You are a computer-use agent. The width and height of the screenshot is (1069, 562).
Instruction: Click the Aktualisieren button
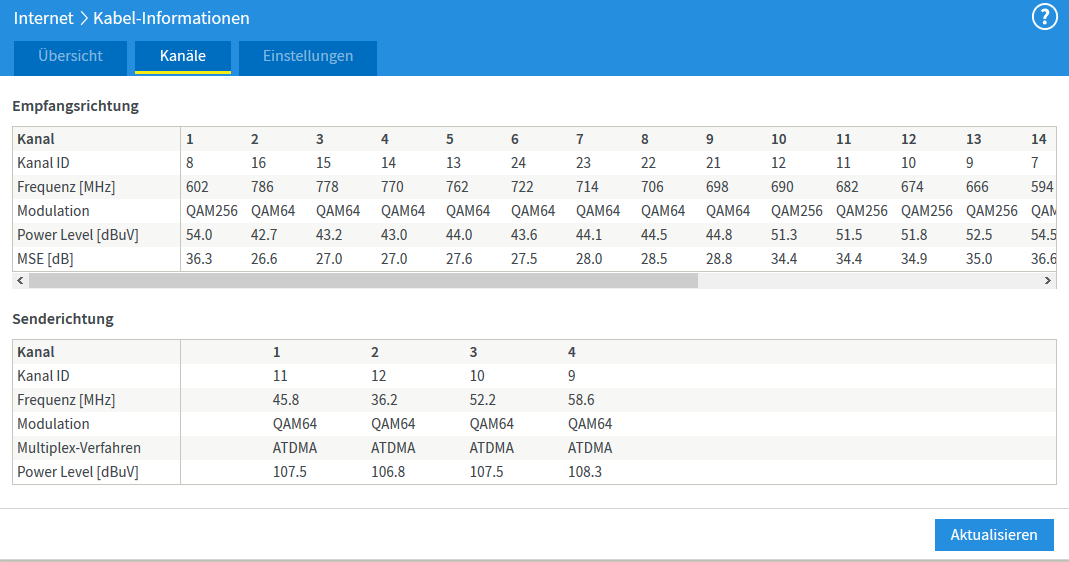(994, 535)
